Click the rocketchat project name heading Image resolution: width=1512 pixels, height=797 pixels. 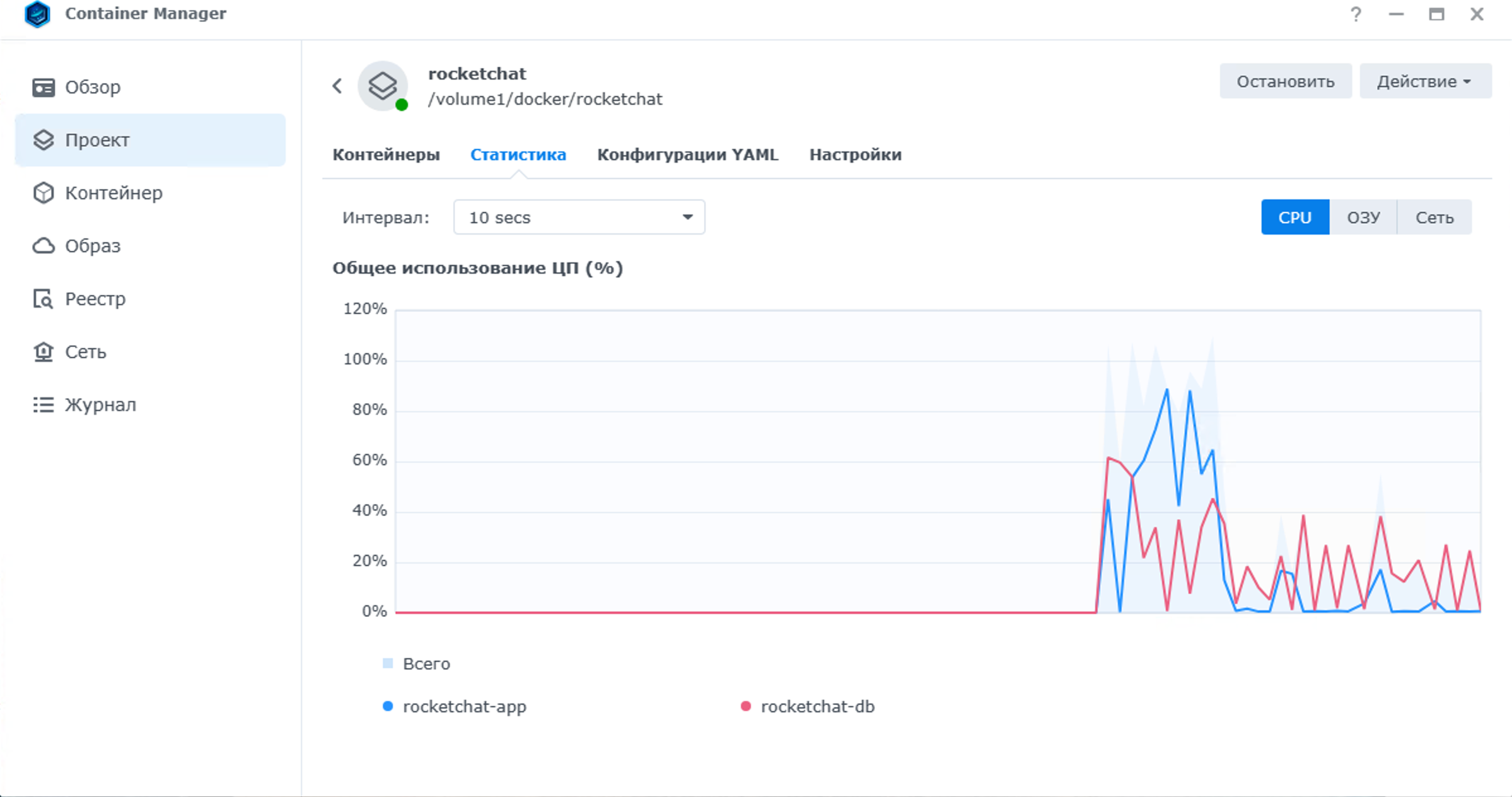(477, 74)
